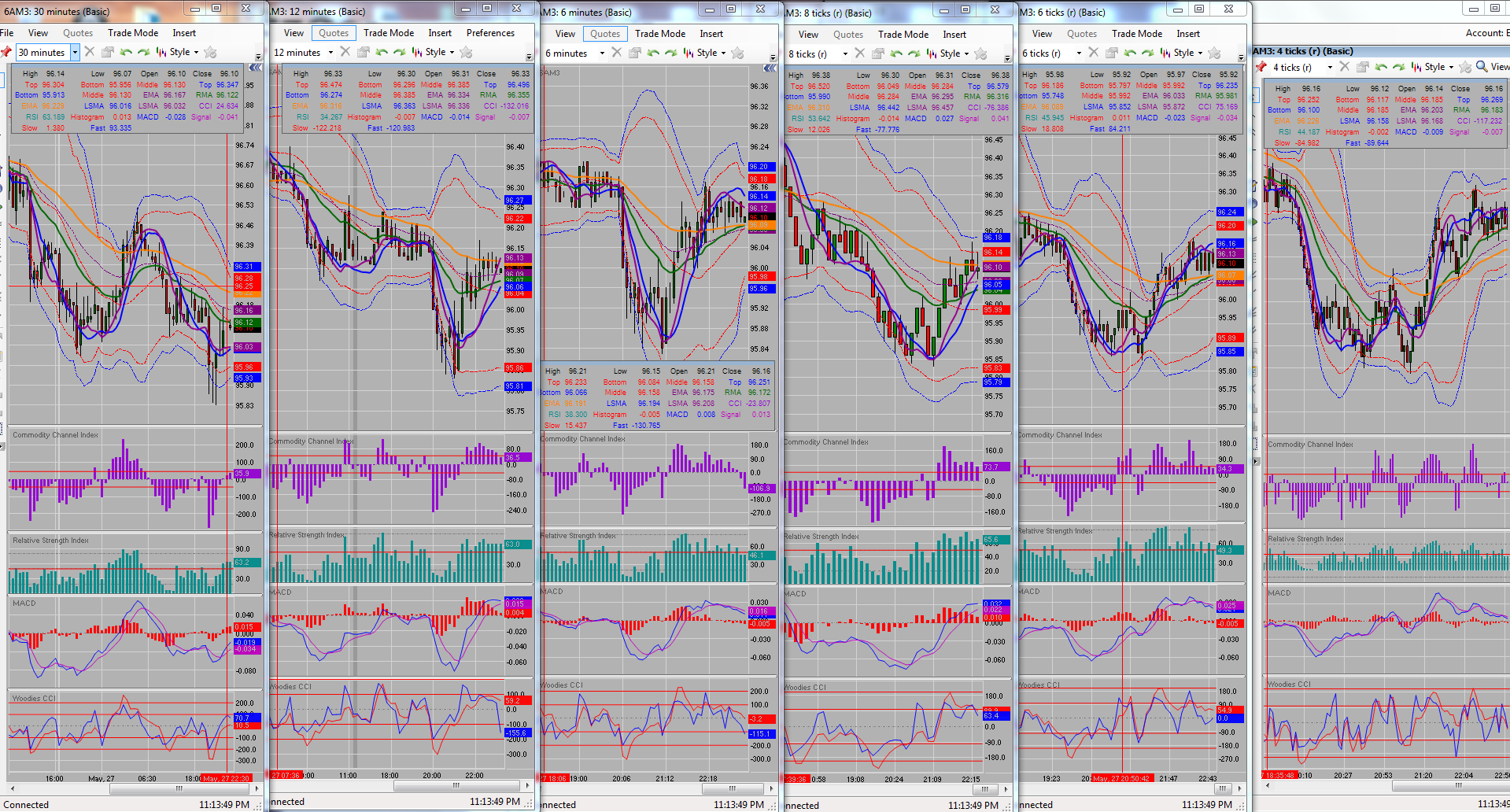This screenshot has width=1510, height=812.
Task: Click the favorites star in 6 ticks toolbar
Action: (x=1214, y=53)
